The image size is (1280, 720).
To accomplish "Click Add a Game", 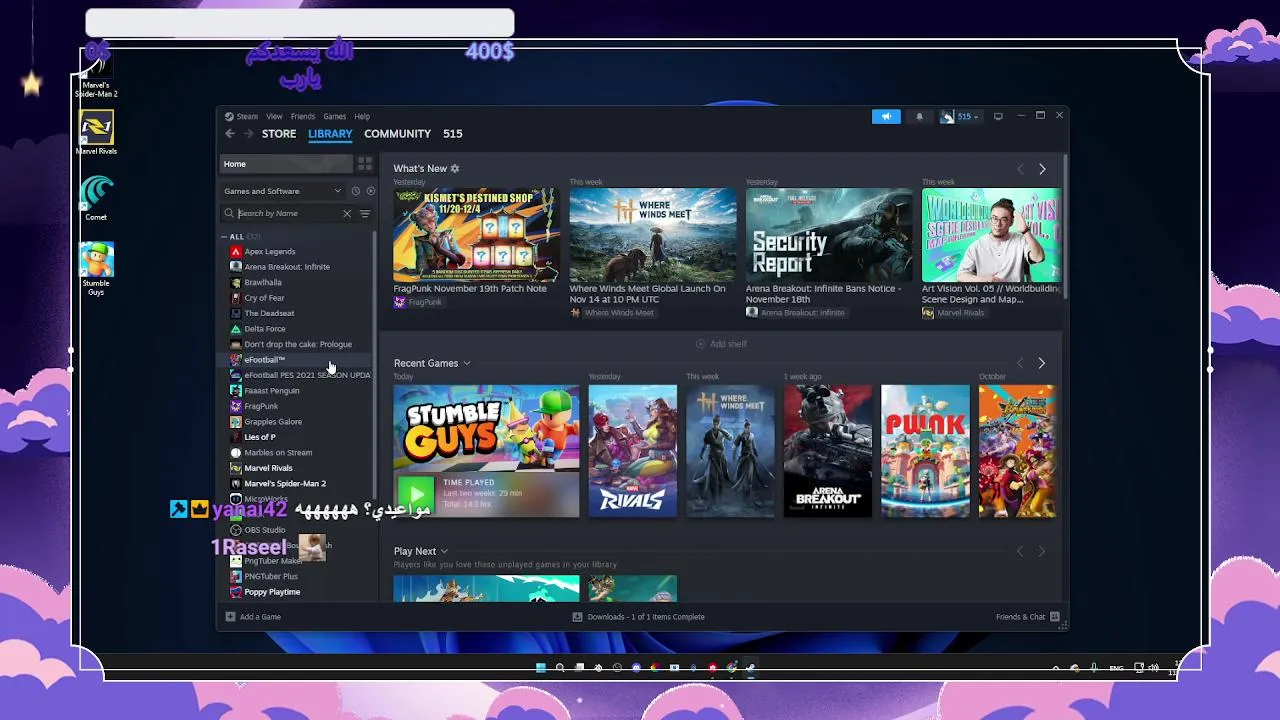I will (254, 617).
